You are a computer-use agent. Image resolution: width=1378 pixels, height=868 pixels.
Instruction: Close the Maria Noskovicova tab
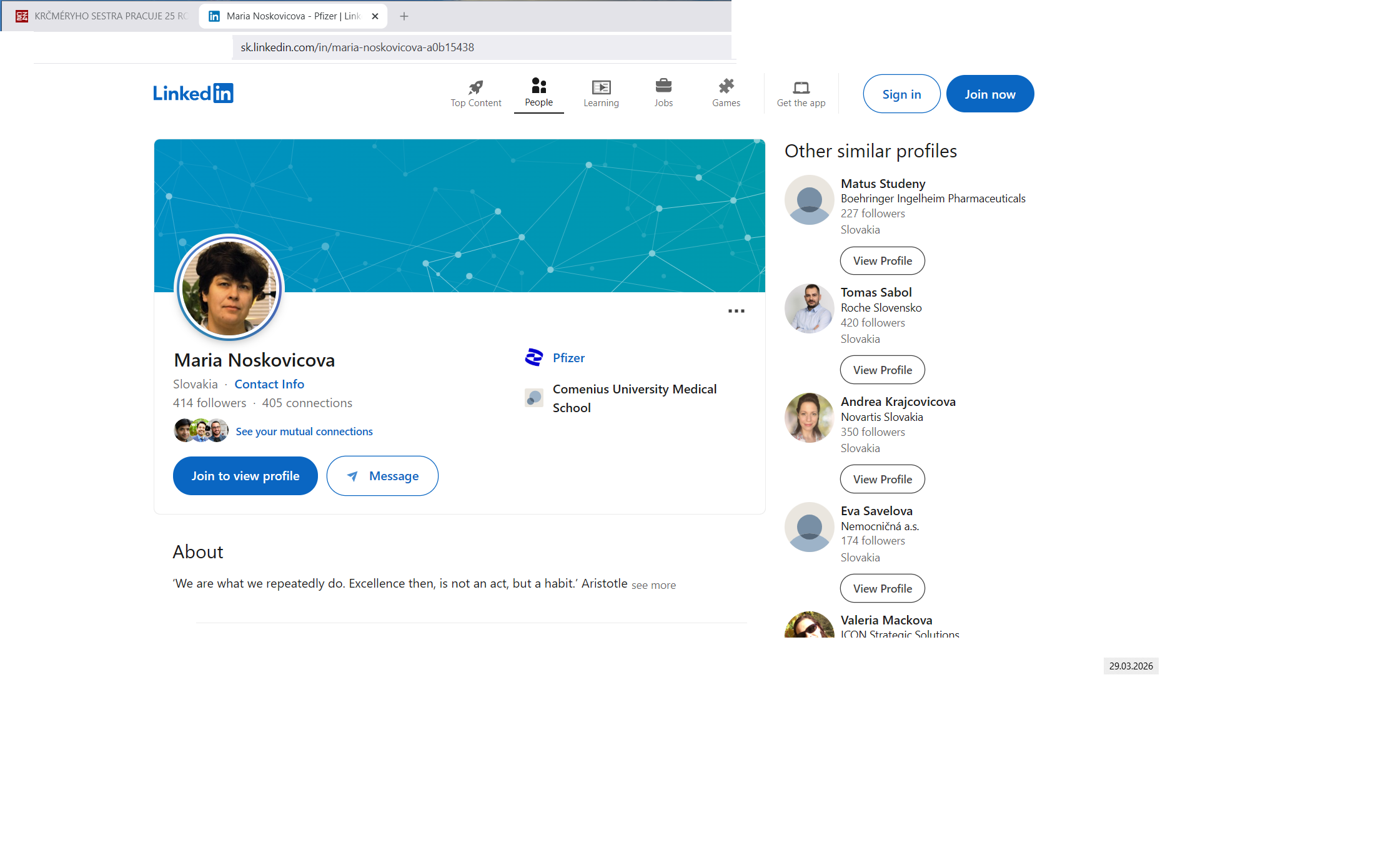375,16
